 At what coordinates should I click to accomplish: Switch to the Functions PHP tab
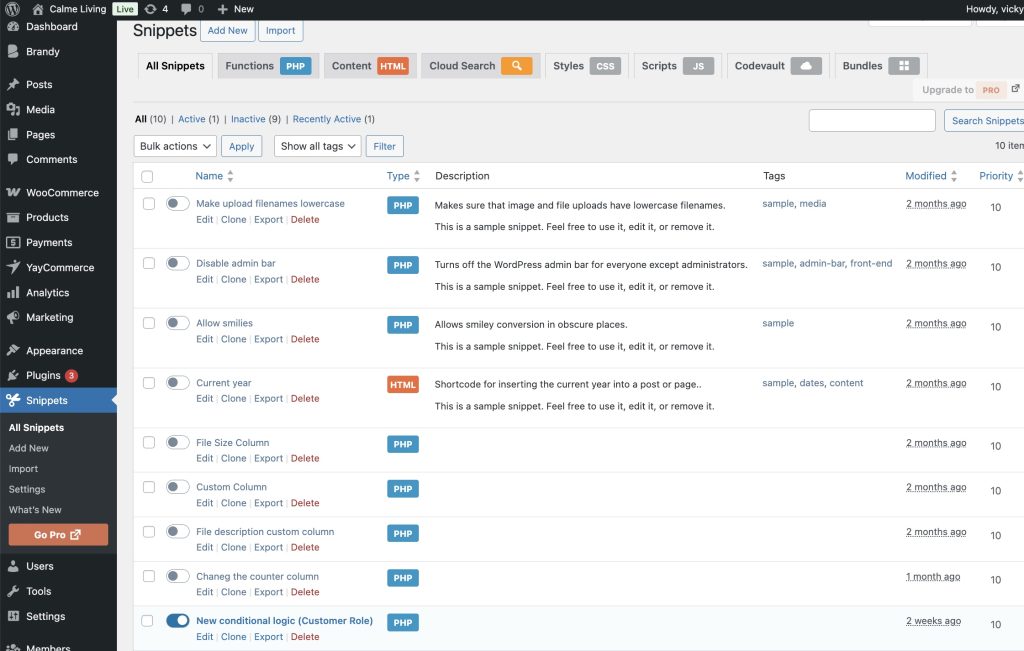pos(268,66)
